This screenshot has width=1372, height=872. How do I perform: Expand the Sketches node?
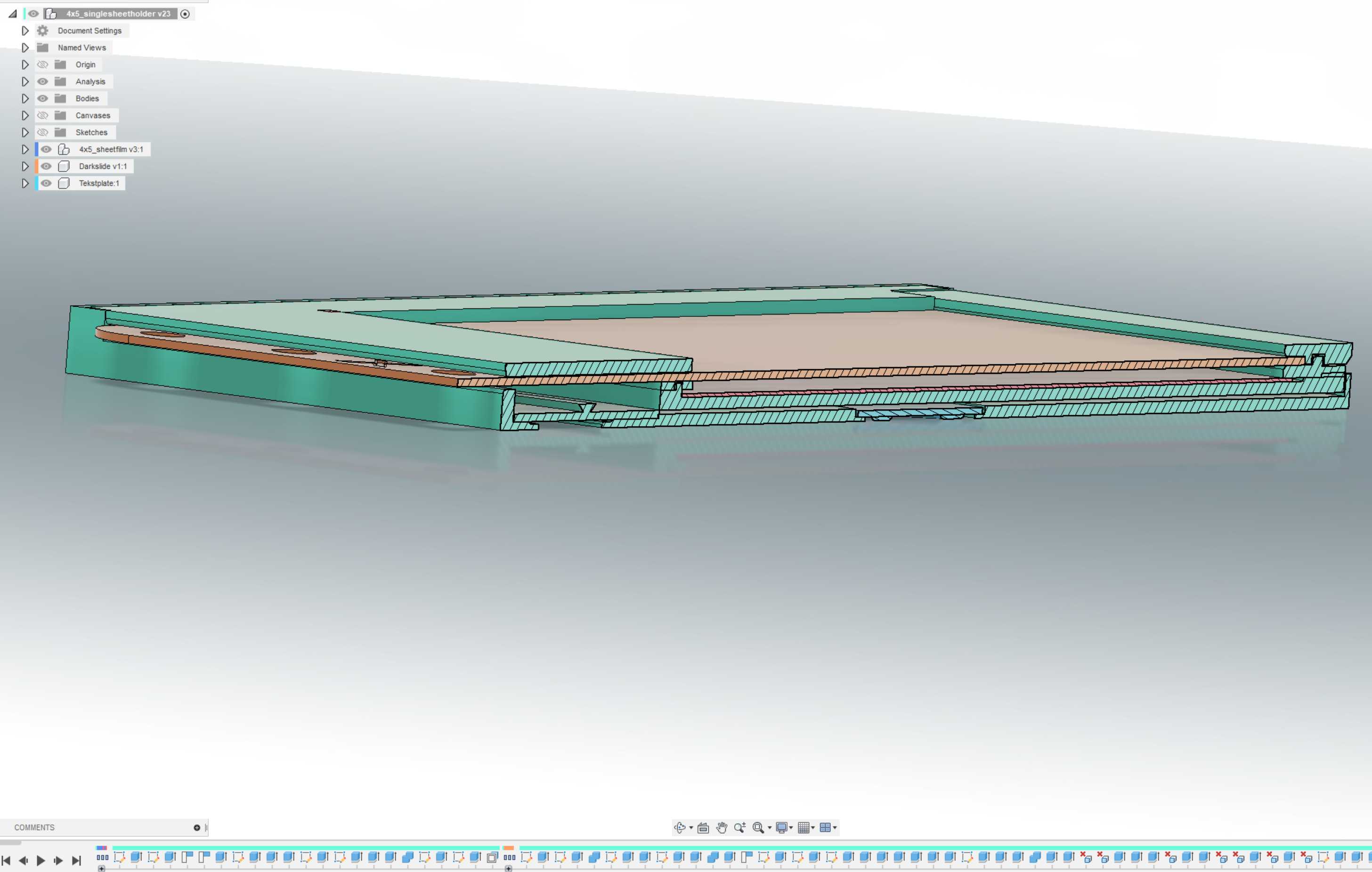pos(25,132)
